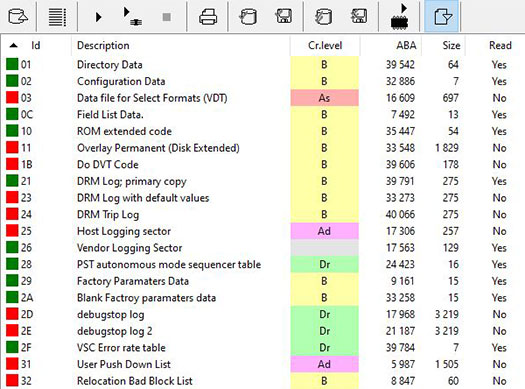This screenshot has height=389, width=525.
Task: Sort by the ABA column header
Action: pyautogui.click(x=406, y=45)
